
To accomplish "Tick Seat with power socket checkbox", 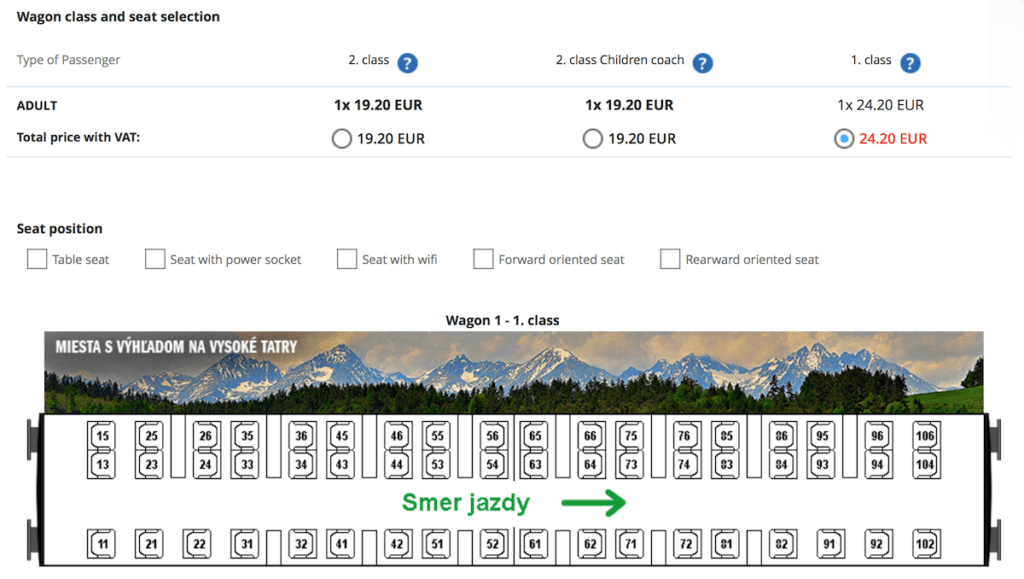I will point(155,259).
